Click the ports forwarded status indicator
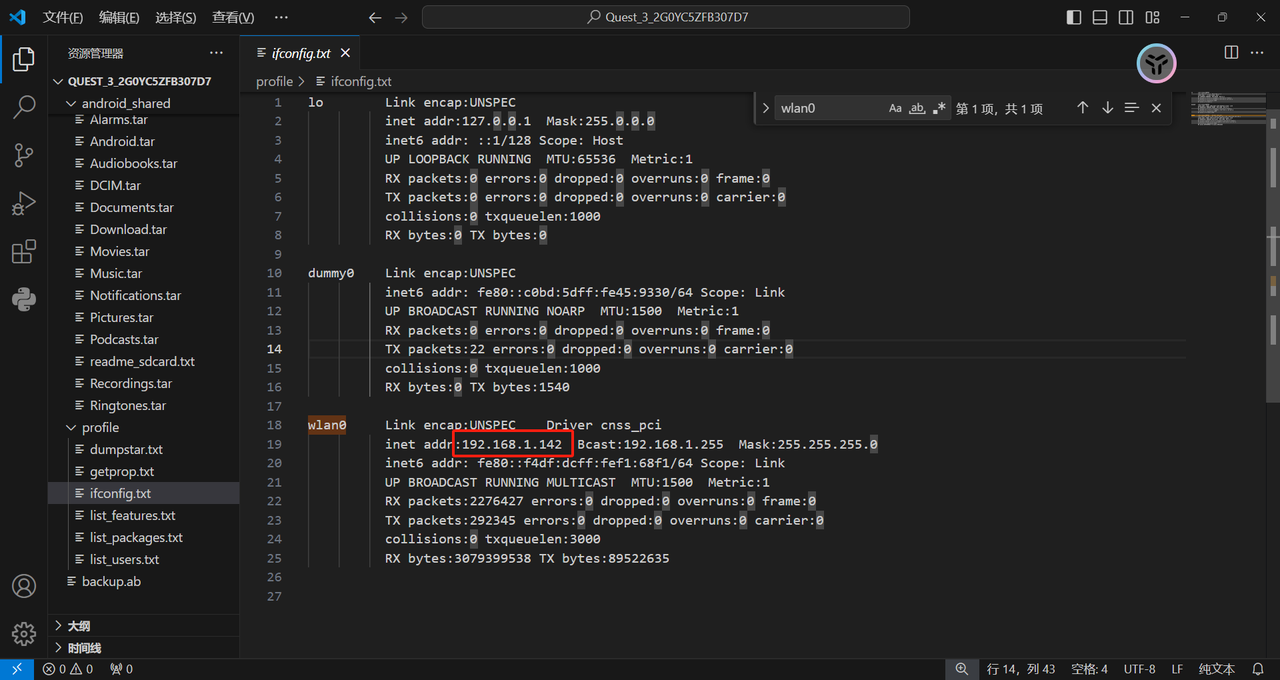 [x=121, y=669]
